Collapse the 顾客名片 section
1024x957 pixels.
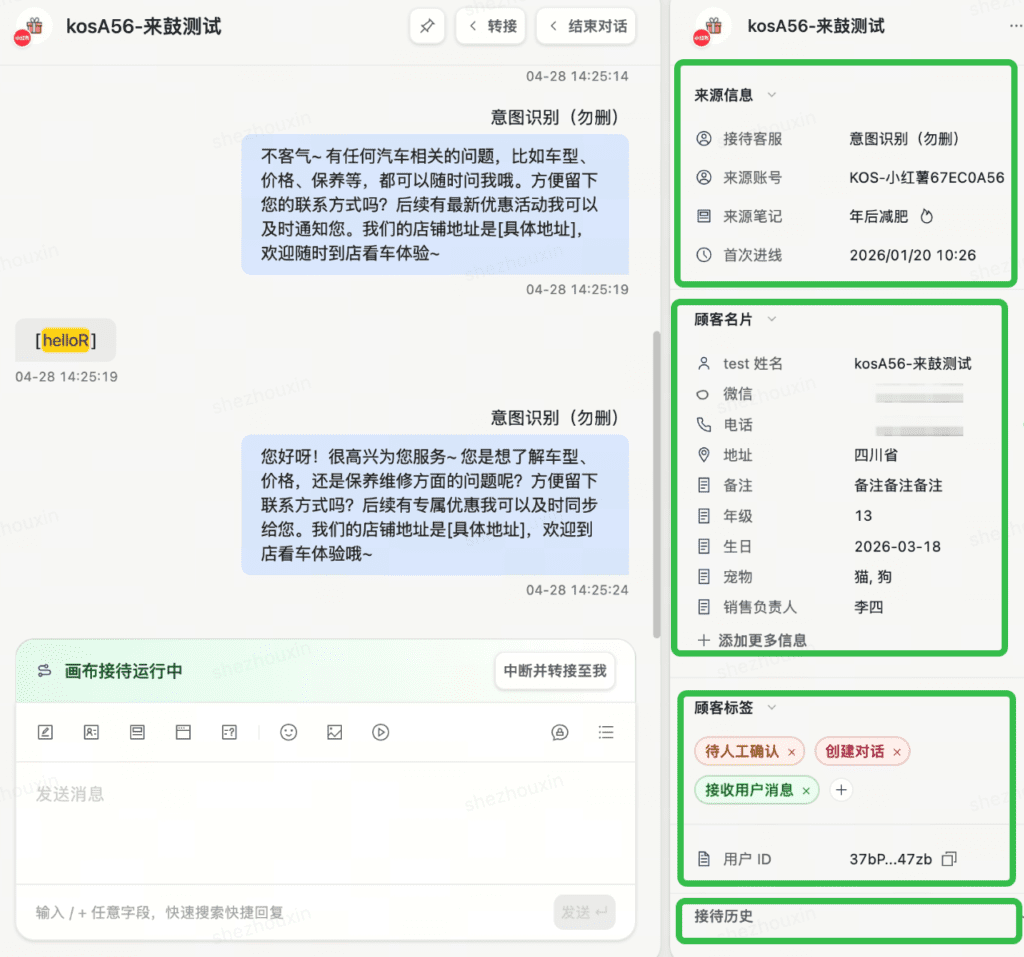pyautogui.click(x=771, y=320)
